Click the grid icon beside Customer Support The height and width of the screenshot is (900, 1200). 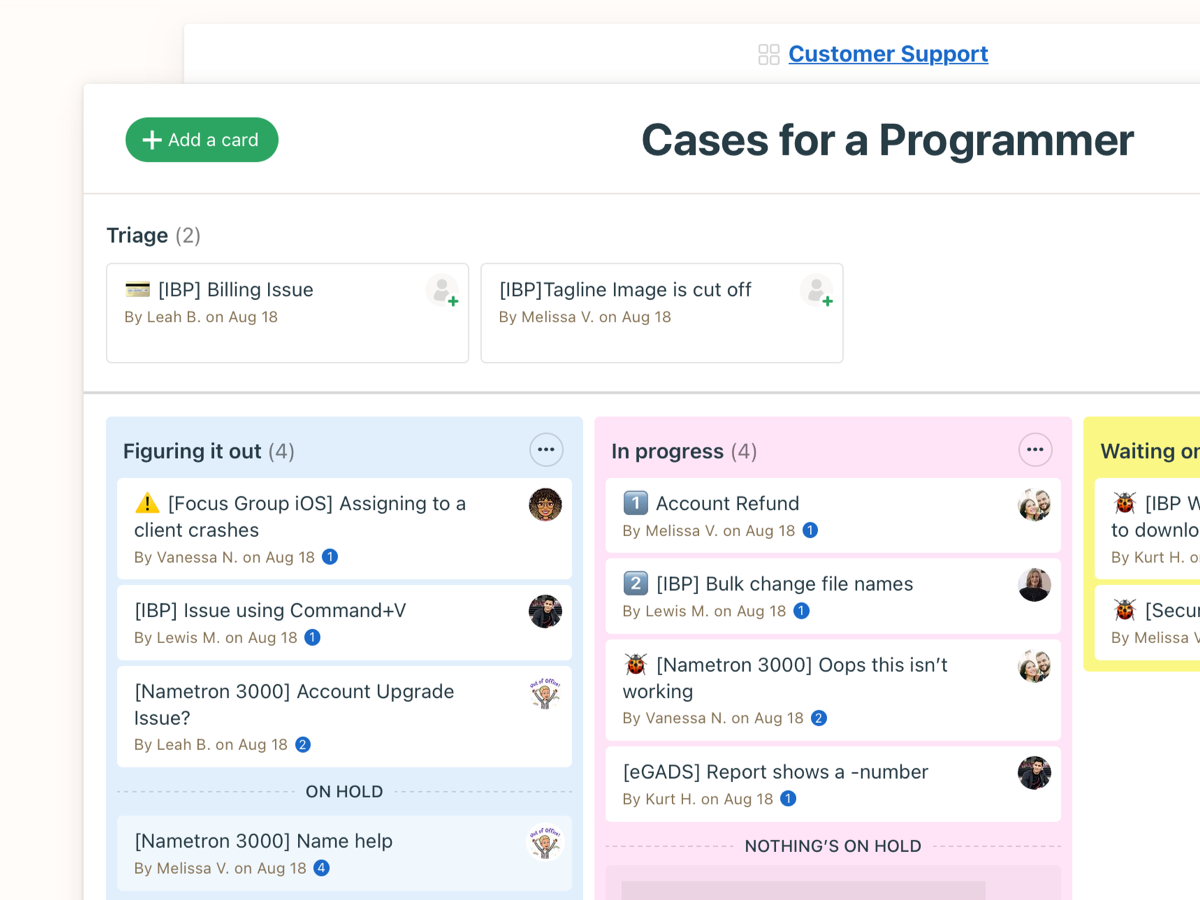pyautogui.click(x=769, y=54)
